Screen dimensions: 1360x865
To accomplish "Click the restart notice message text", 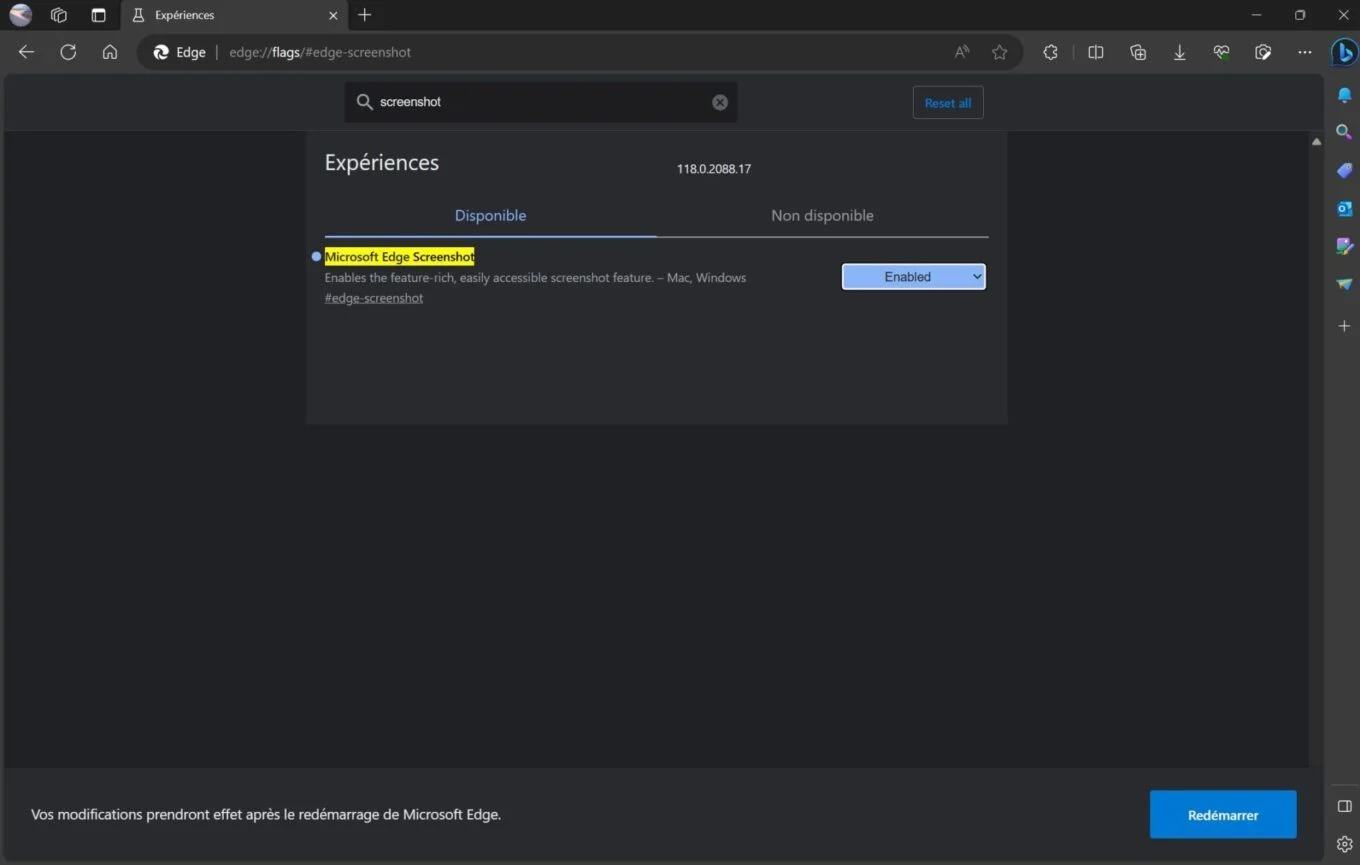I will (266, 815).
